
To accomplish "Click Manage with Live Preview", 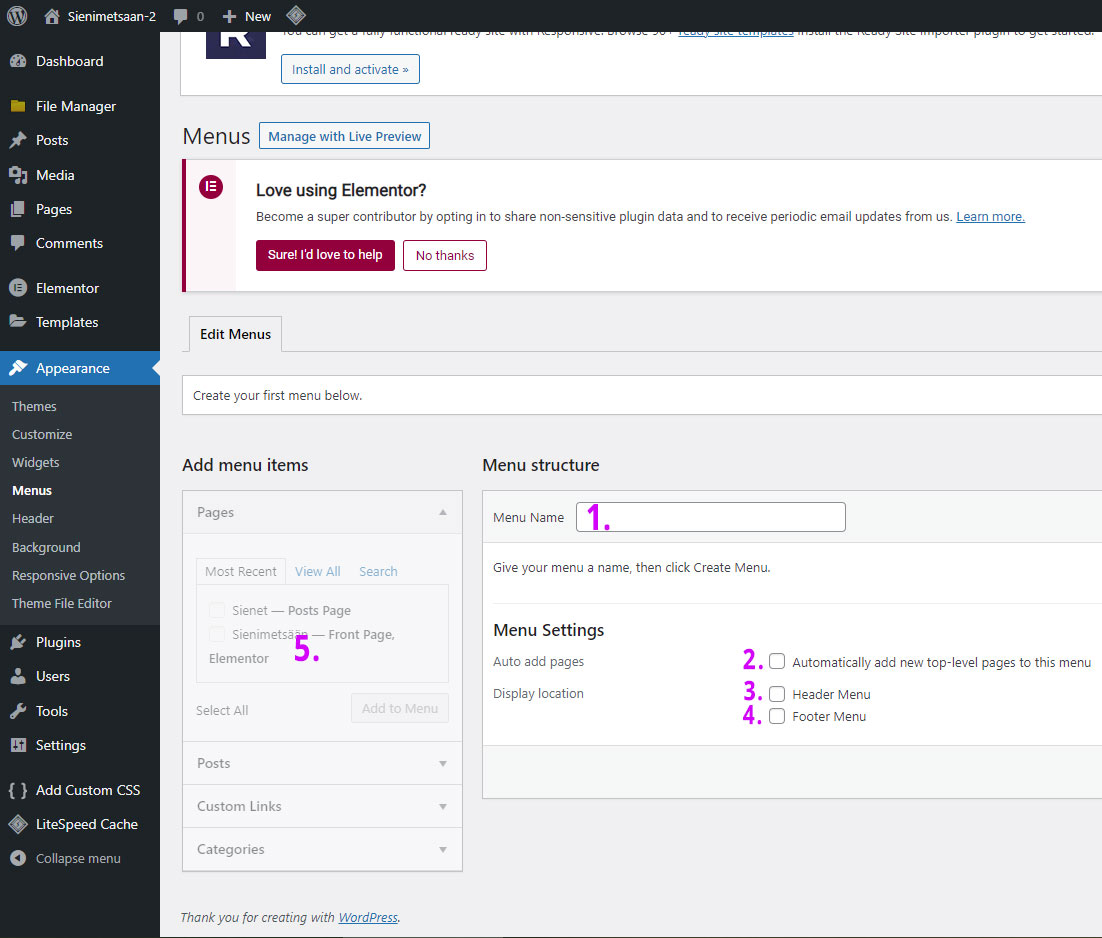I will (344, 136).
